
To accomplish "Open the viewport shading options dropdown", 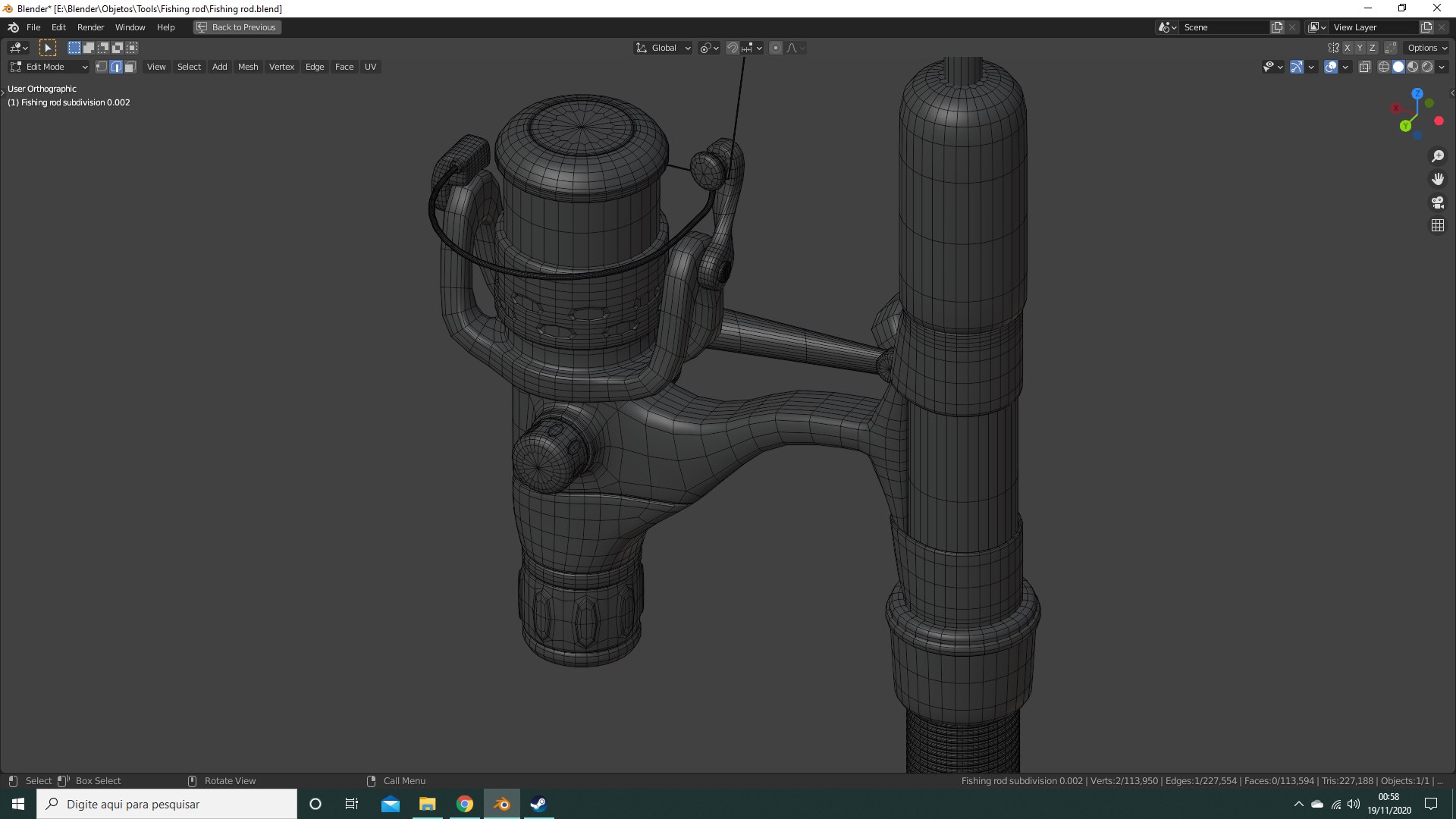I will 1442,67.
